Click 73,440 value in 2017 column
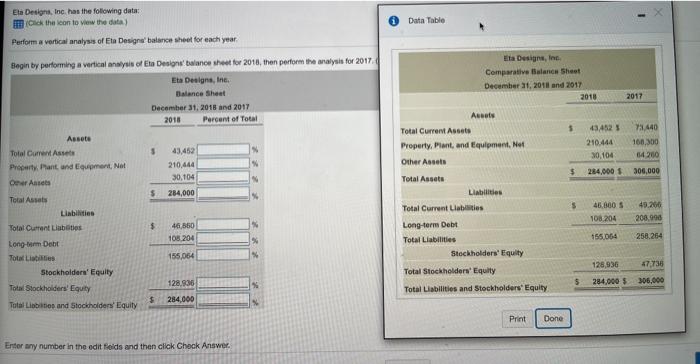This screenshot has width=700, height=364. coord(646,128)
